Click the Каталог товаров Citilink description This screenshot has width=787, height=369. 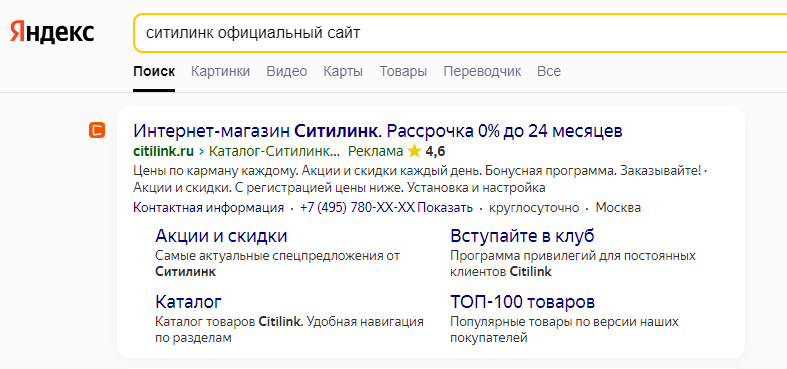point(290,329)
